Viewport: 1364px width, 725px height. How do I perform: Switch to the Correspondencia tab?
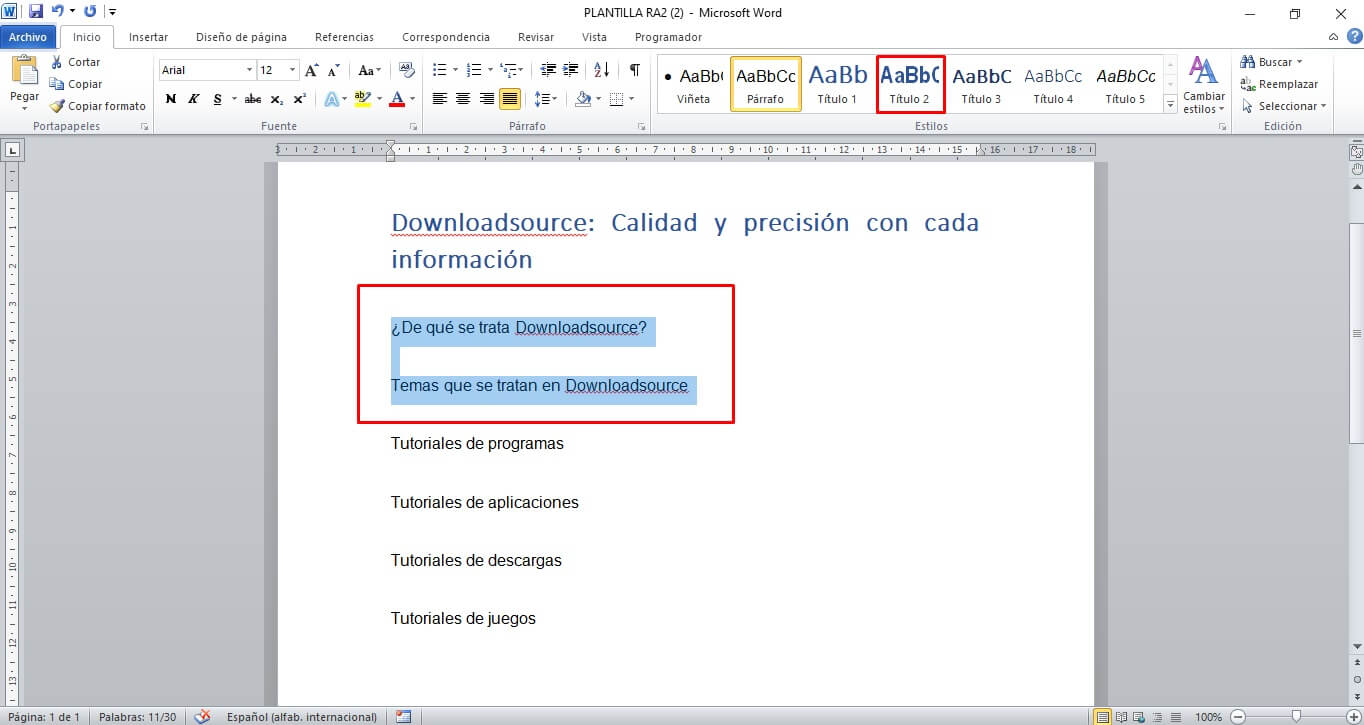(x=446, y=37)
